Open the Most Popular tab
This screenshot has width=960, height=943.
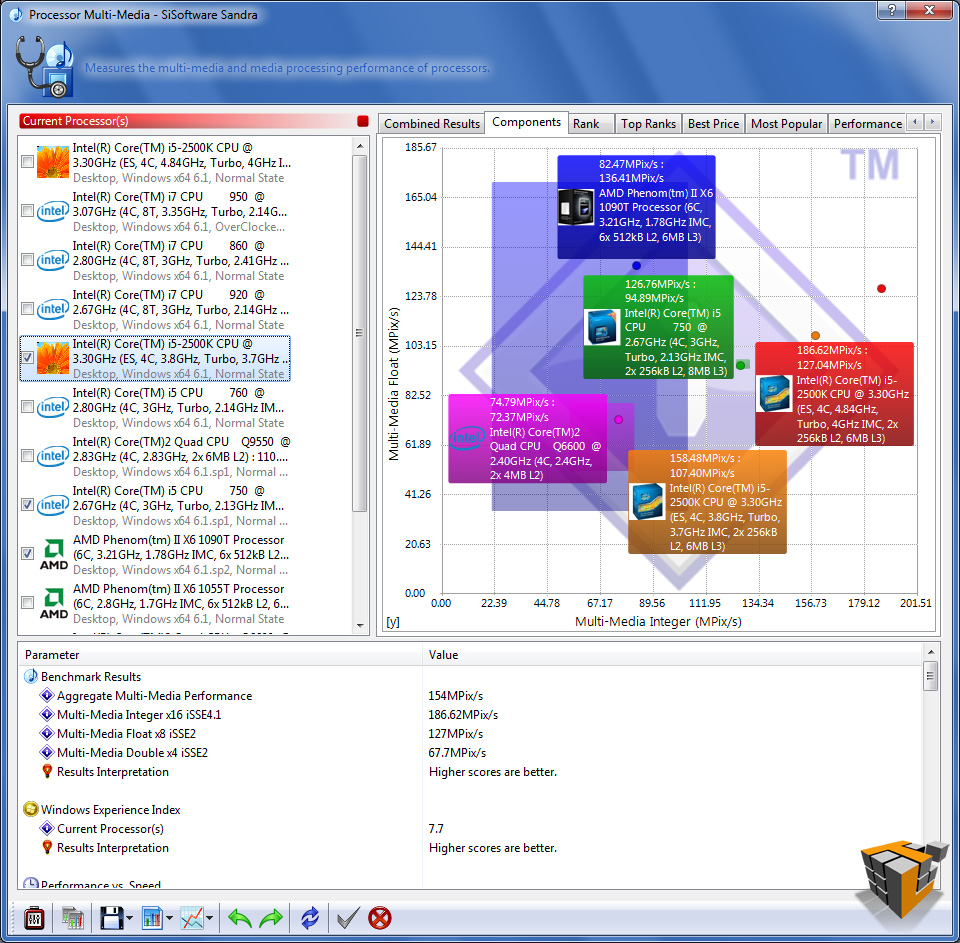pos(786,124)
